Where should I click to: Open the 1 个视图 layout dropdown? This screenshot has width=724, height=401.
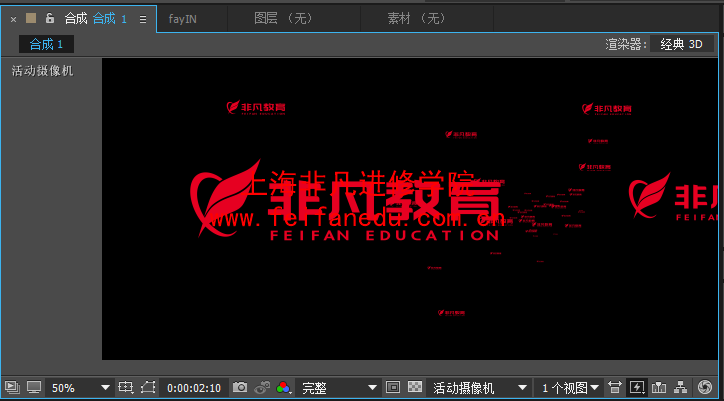pos(570,388)
